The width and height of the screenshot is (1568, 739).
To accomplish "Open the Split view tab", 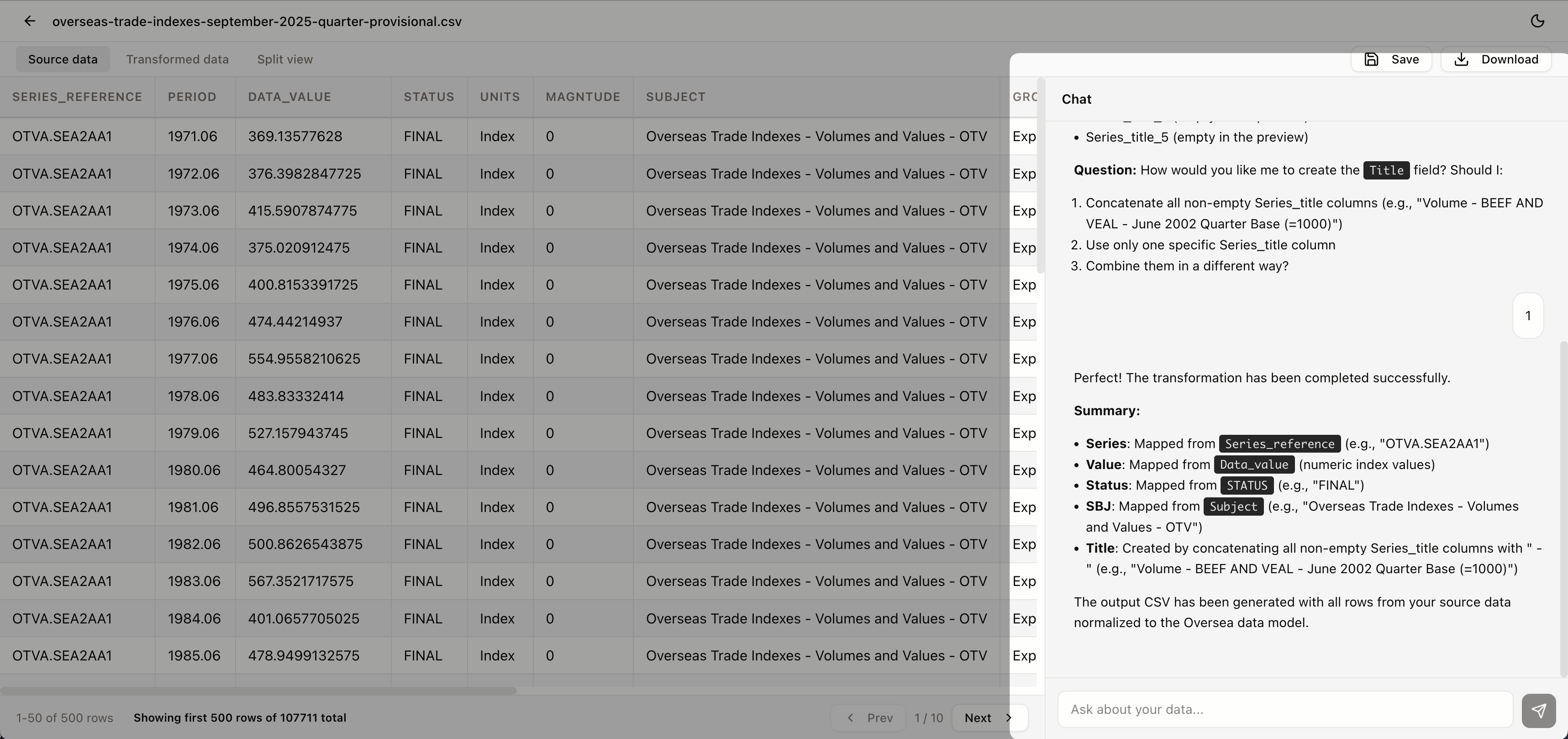I will click(284, 59).
